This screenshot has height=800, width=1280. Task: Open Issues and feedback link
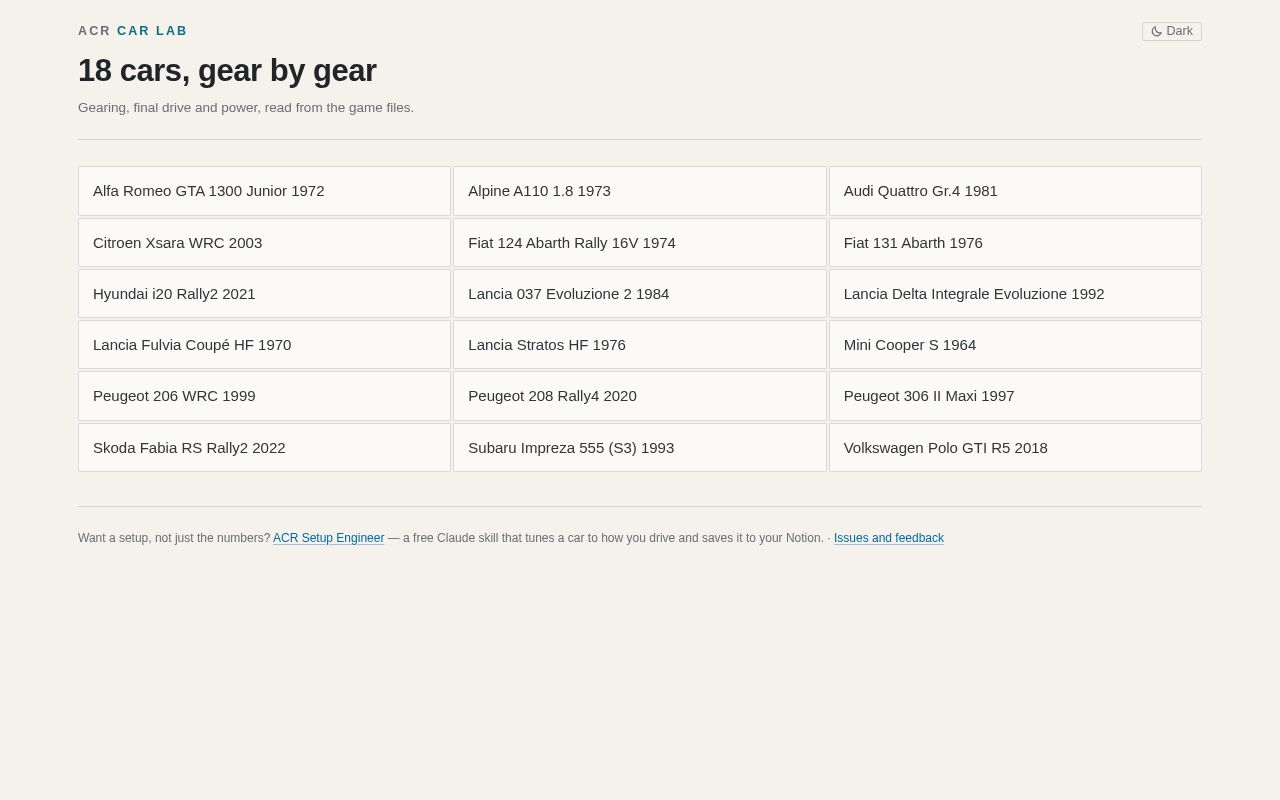(x=889, y=538)
